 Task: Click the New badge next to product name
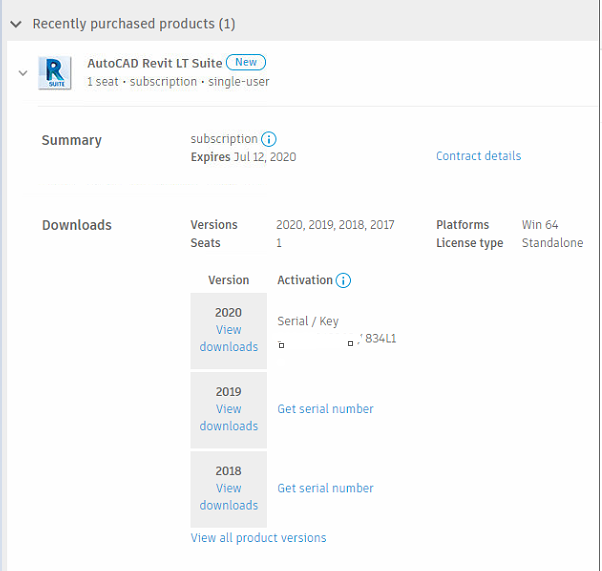(x=245, y=63)
